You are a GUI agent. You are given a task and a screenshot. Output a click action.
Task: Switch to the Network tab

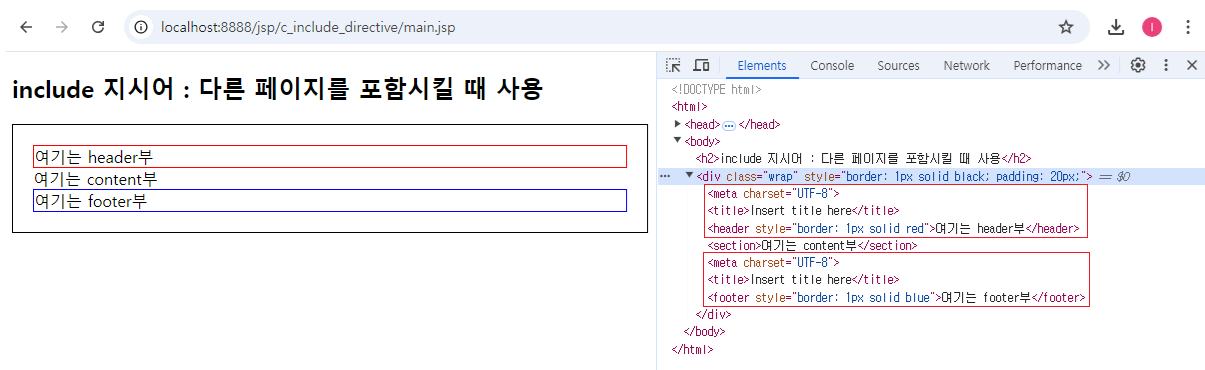point(966,65)
